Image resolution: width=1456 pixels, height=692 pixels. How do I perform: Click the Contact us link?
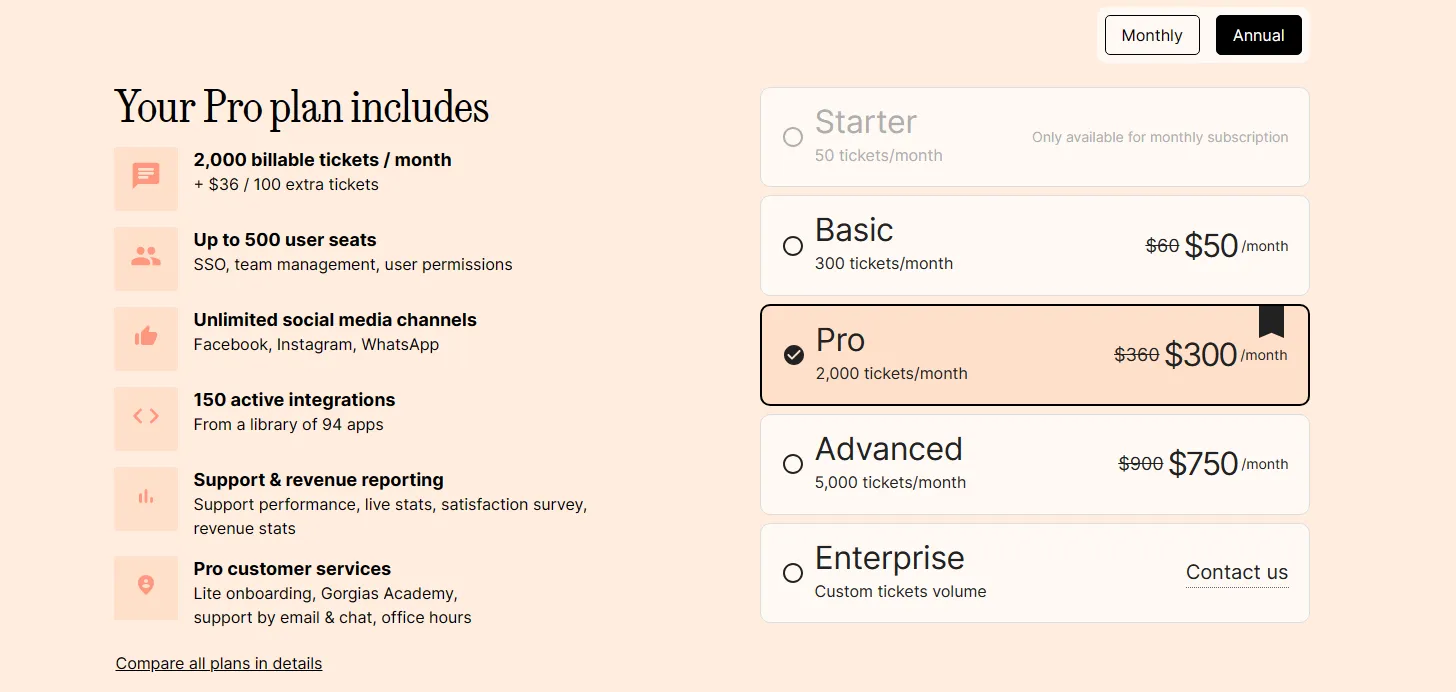[x=1237, y=573]
